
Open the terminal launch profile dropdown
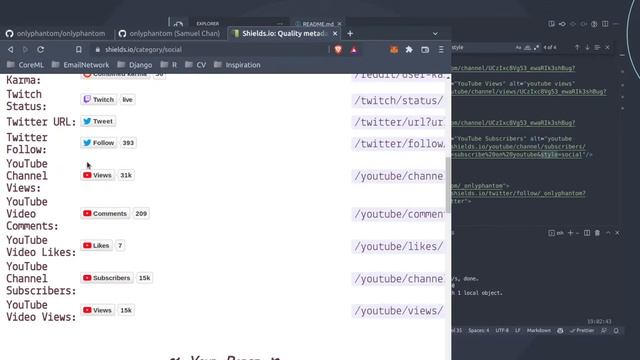tap(578, 233)
